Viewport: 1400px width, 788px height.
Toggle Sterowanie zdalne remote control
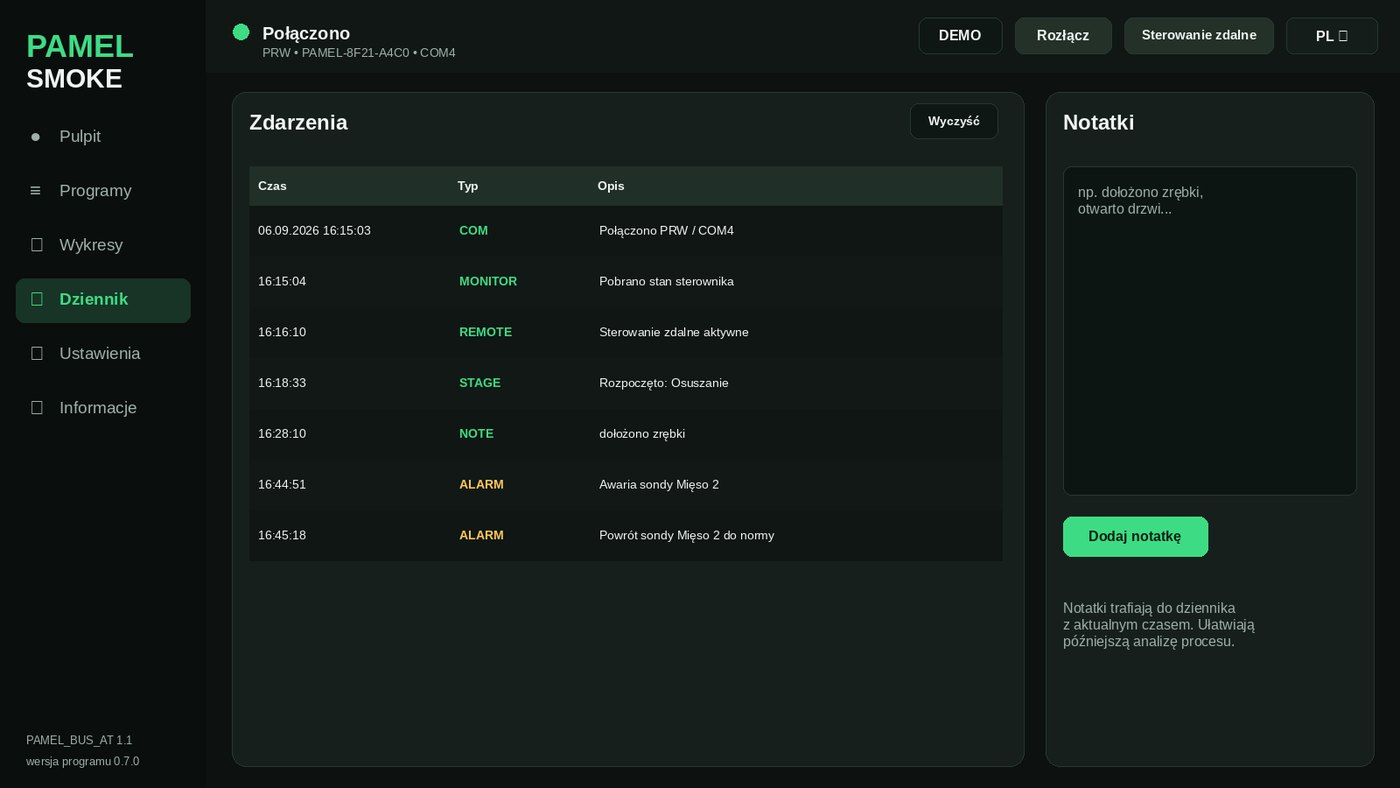(1199, 35)
